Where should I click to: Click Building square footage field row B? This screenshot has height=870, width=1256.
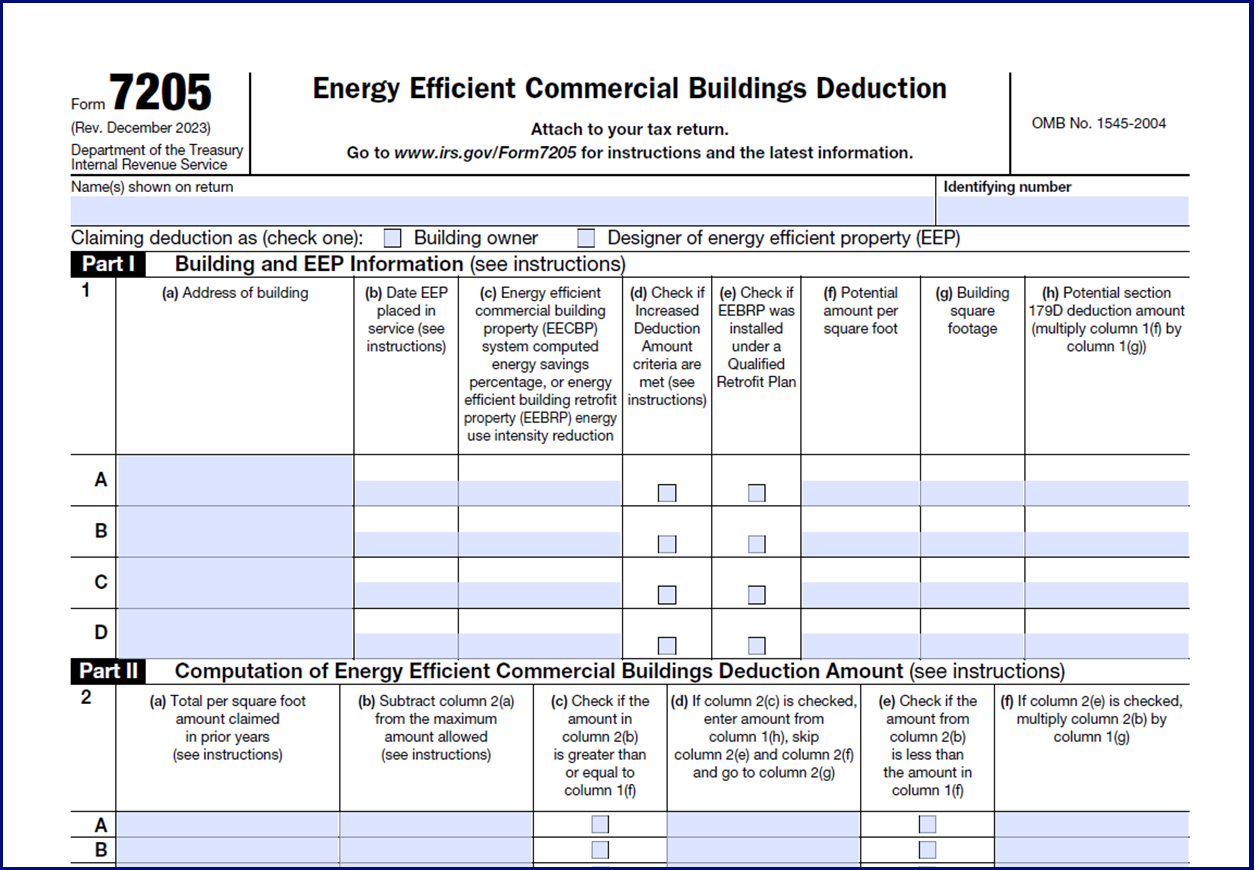click(972, 544)
